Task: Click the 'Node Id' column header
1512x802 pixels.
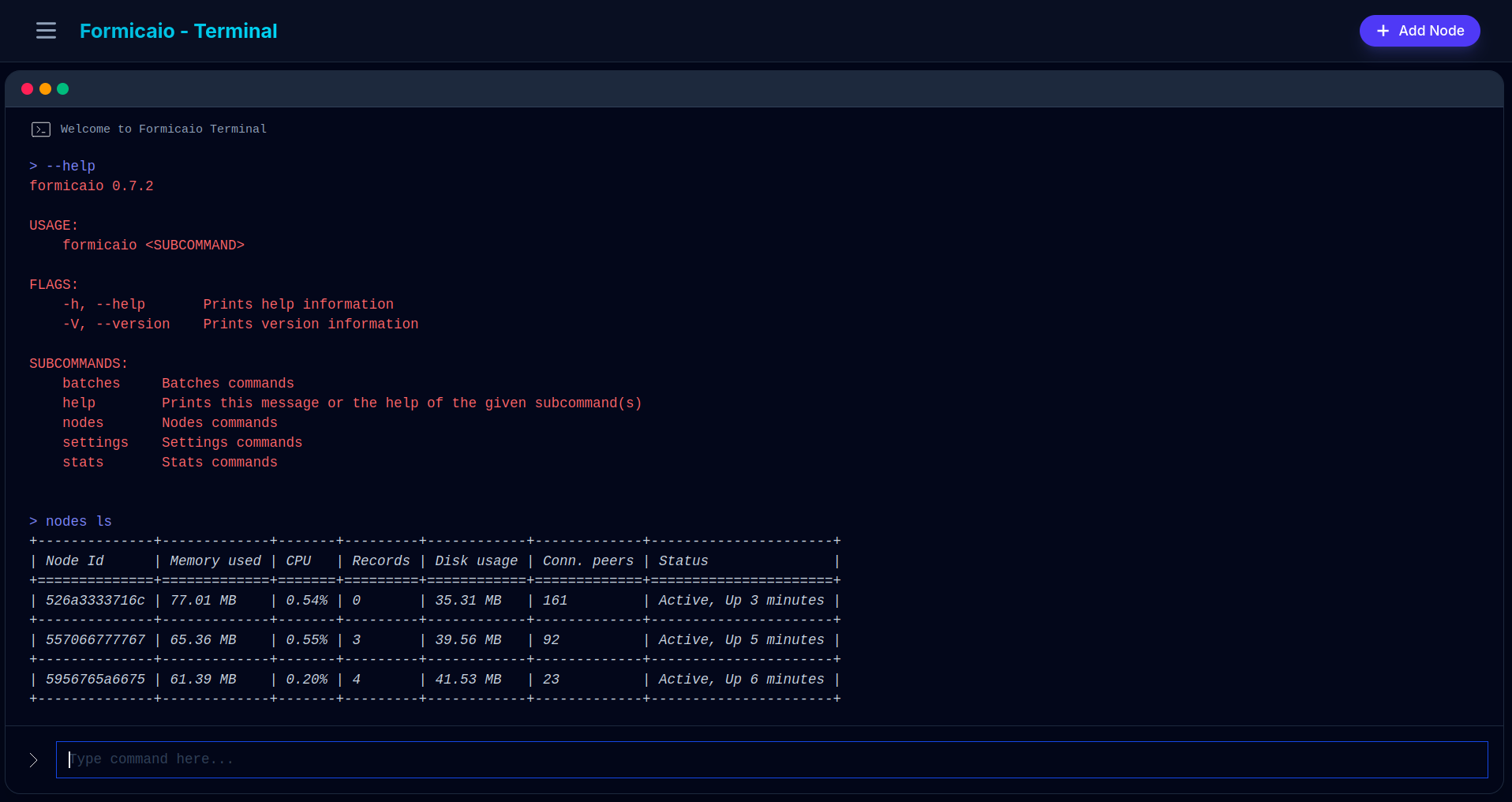Action: pyautogui.click(x=75, y=560)
